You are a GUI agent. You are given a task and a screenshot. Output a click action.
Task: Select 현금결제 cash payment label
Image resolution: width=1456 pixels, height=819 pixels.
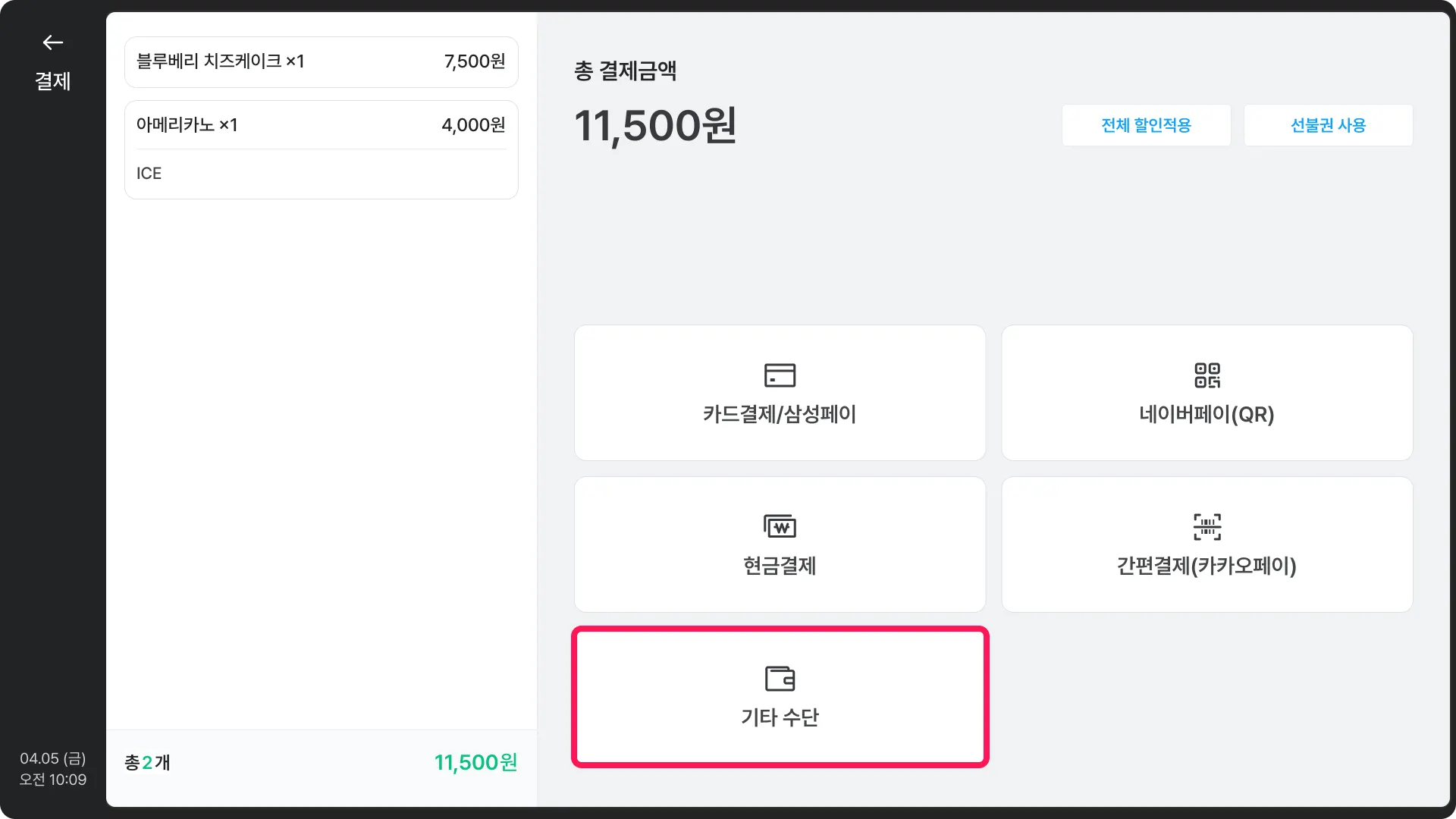click(x=780, y=566)
